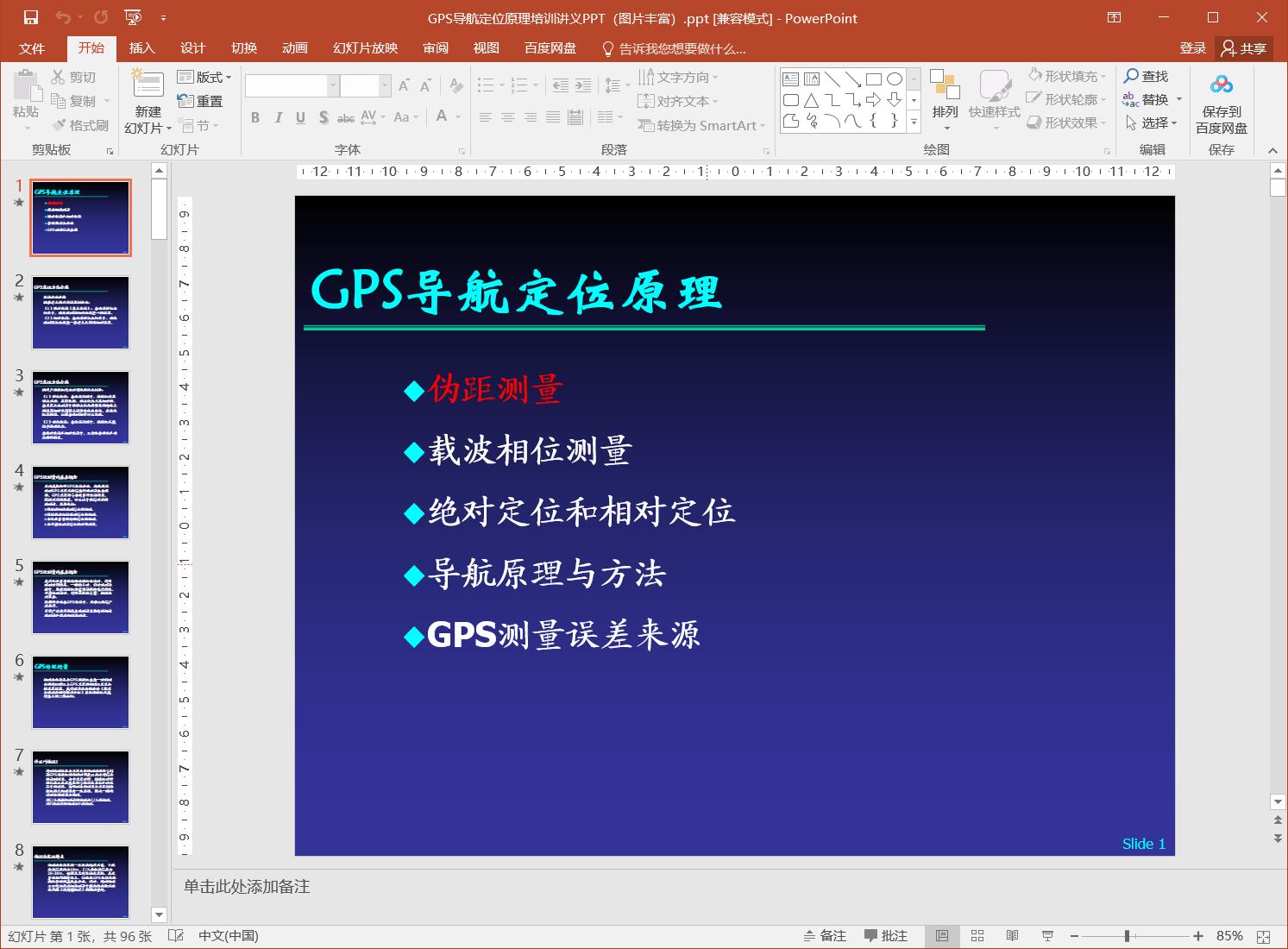
Task: Switch to reading view icon
Action: point(1012,936)
